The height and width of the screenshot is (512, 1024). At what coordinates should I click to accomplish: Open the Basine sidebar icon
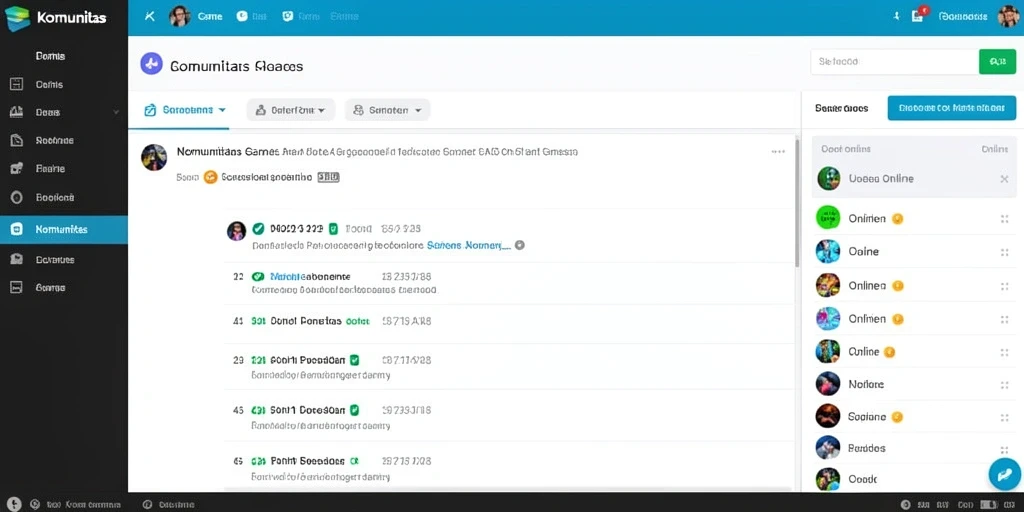[17, 168]
